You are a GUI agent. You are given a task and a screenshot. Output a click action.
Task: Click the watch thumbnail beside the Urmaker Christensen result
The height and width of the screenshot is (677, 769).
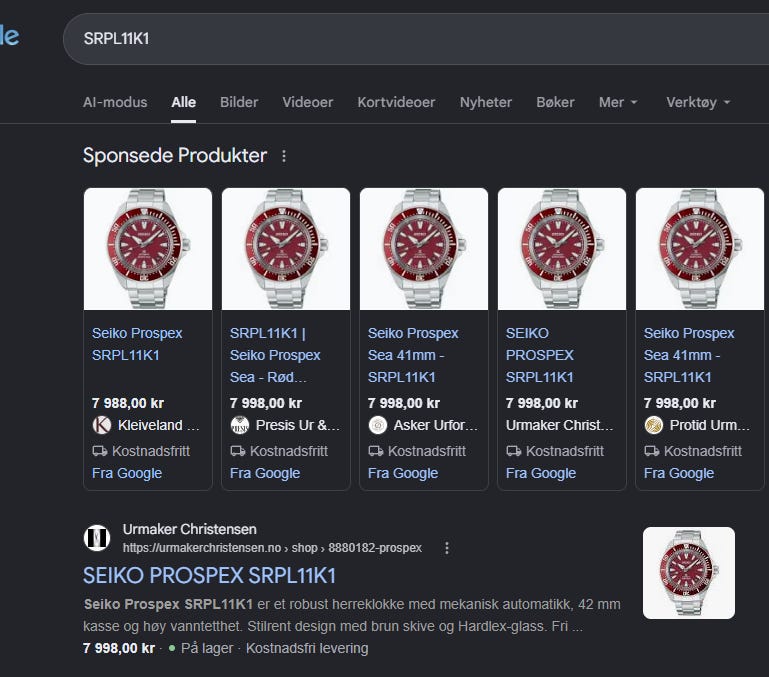point(689,573)
